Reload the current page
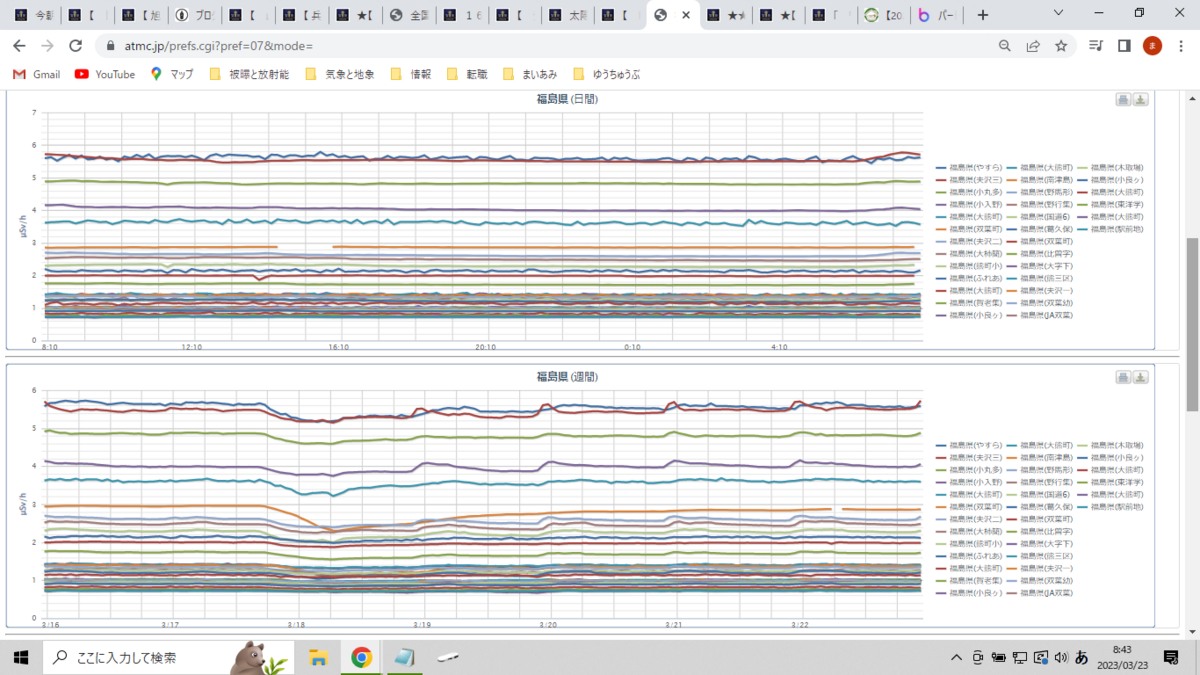Screen dimensions: 1200x675 click(75, 46)
